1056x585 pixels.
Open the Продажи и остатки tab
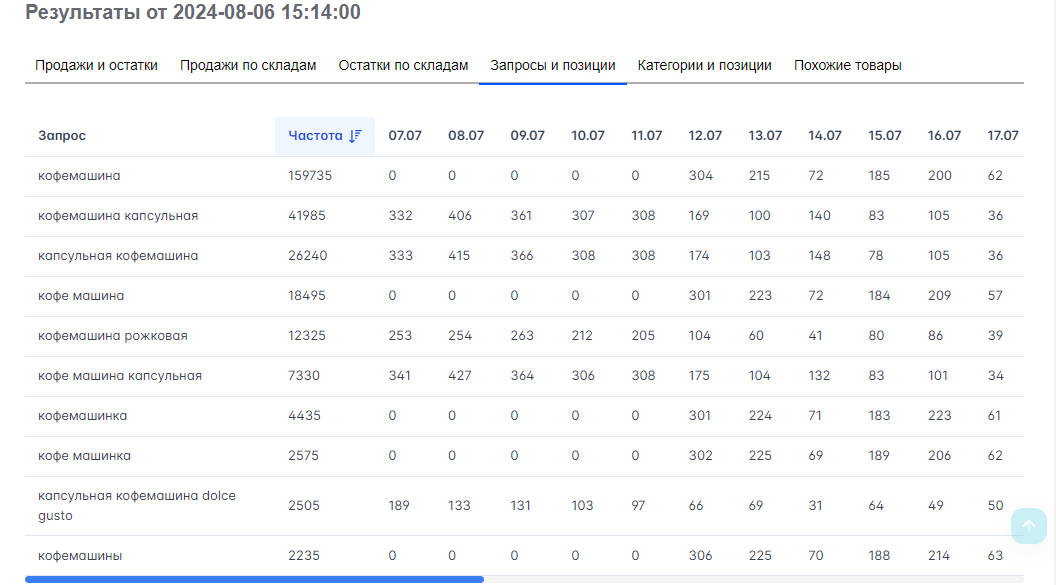pyautogui.click(x=96, y=65)
